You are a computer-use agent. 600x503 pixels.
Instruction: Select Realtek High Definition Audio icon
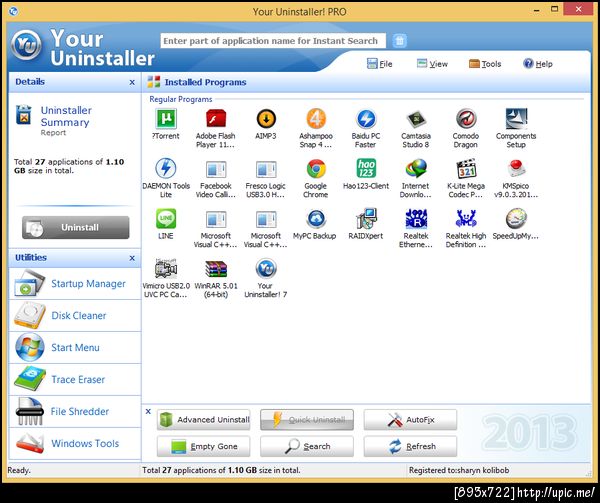pyautogui.click(x=466, y=219)
